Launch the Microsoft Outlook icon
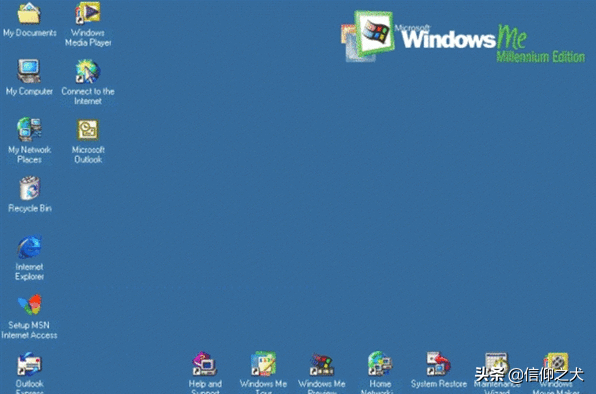The height and width of the screenshot is (394, 596). 88,130
